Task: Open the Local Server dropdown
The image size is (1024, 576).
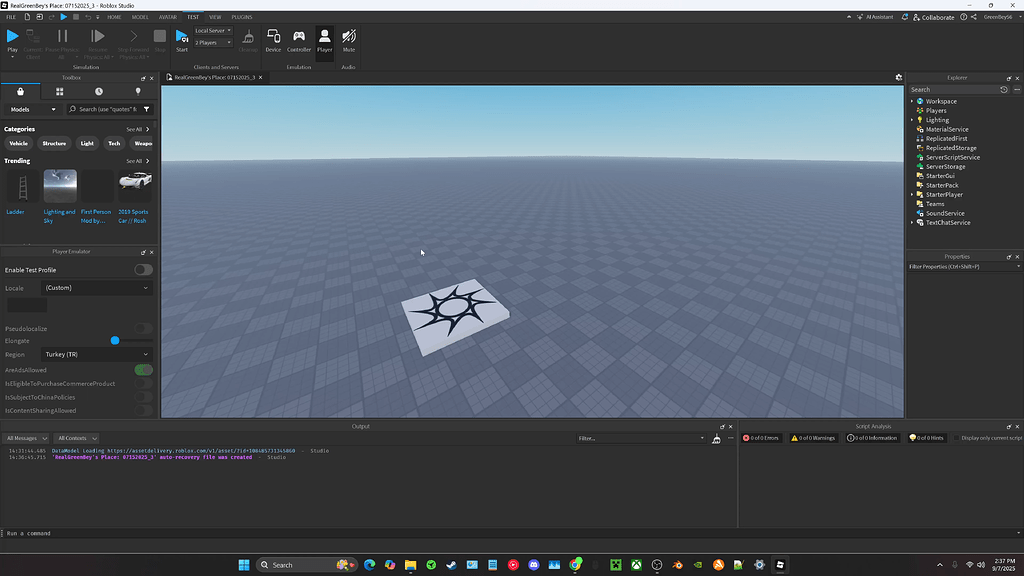Action: pos(213,31)
